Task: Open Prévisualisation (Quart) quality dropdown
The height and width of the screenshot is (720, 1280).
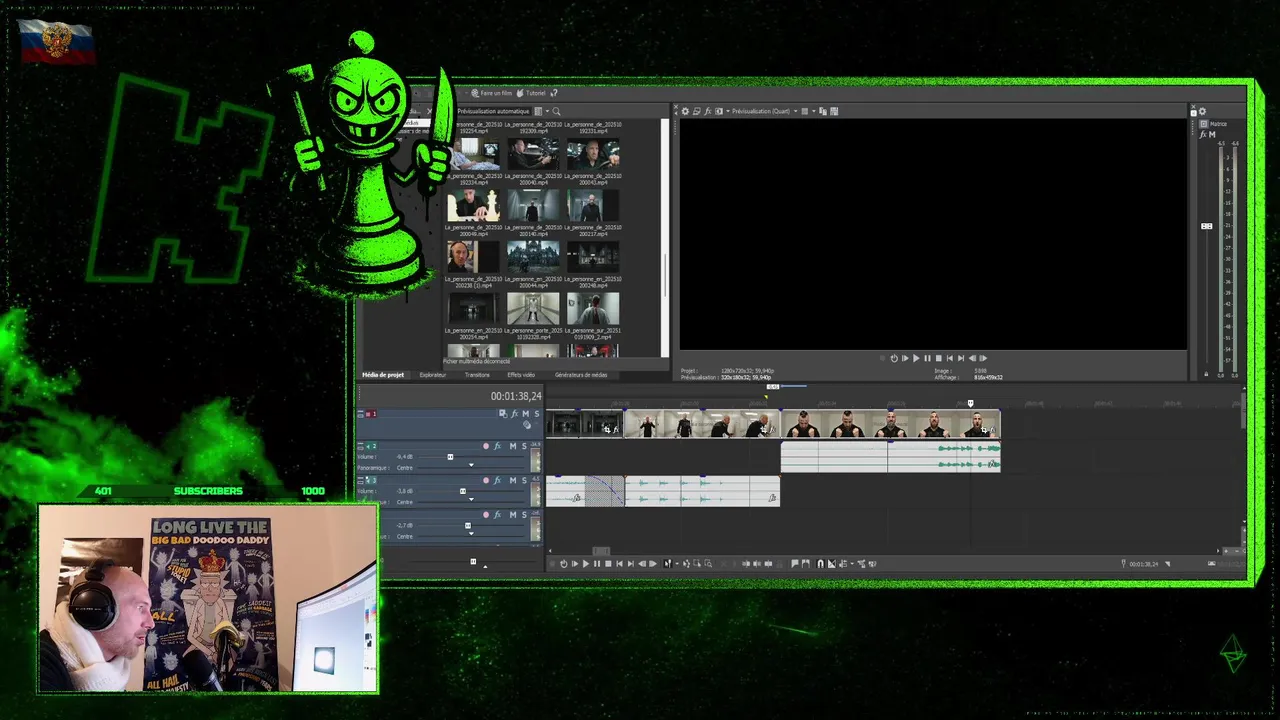Action: click(x=765, y=111)
